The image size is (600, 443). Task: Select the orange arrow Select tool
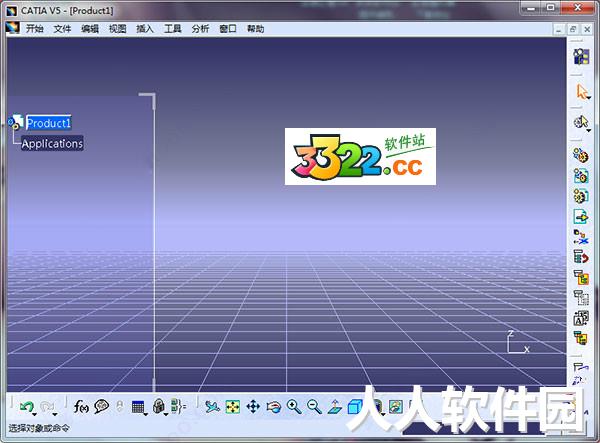(x=582, y=91)
